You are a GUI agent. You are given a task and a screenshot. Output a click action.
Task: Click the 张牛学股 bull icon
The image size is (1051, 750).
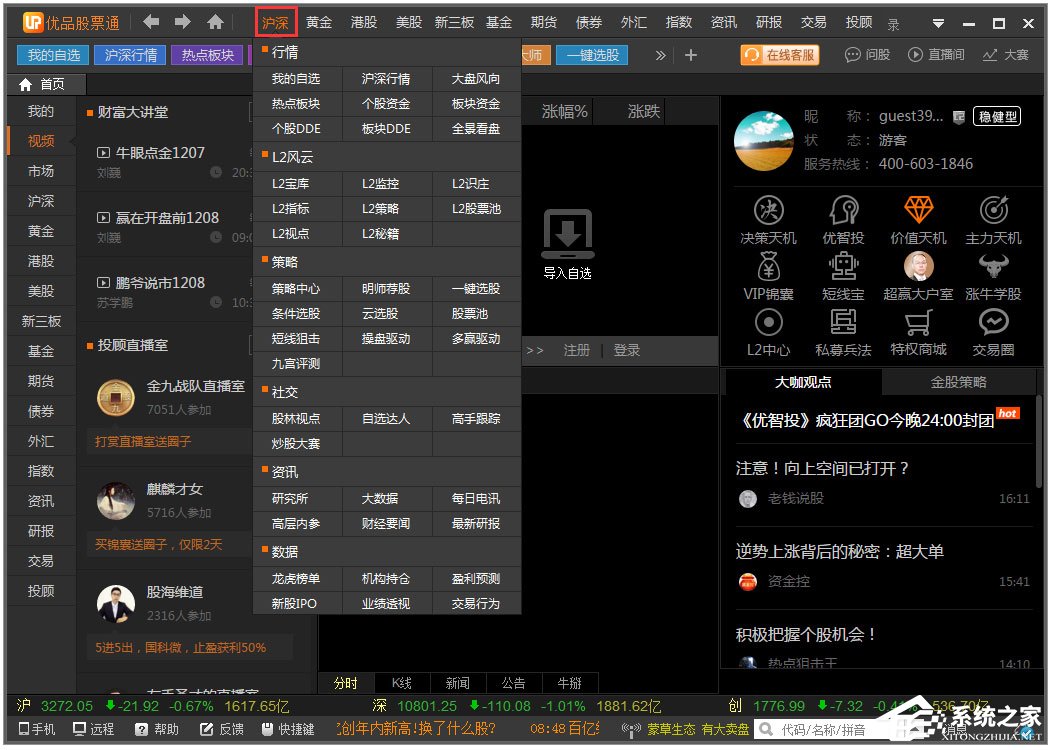click(x=993, y=267)
